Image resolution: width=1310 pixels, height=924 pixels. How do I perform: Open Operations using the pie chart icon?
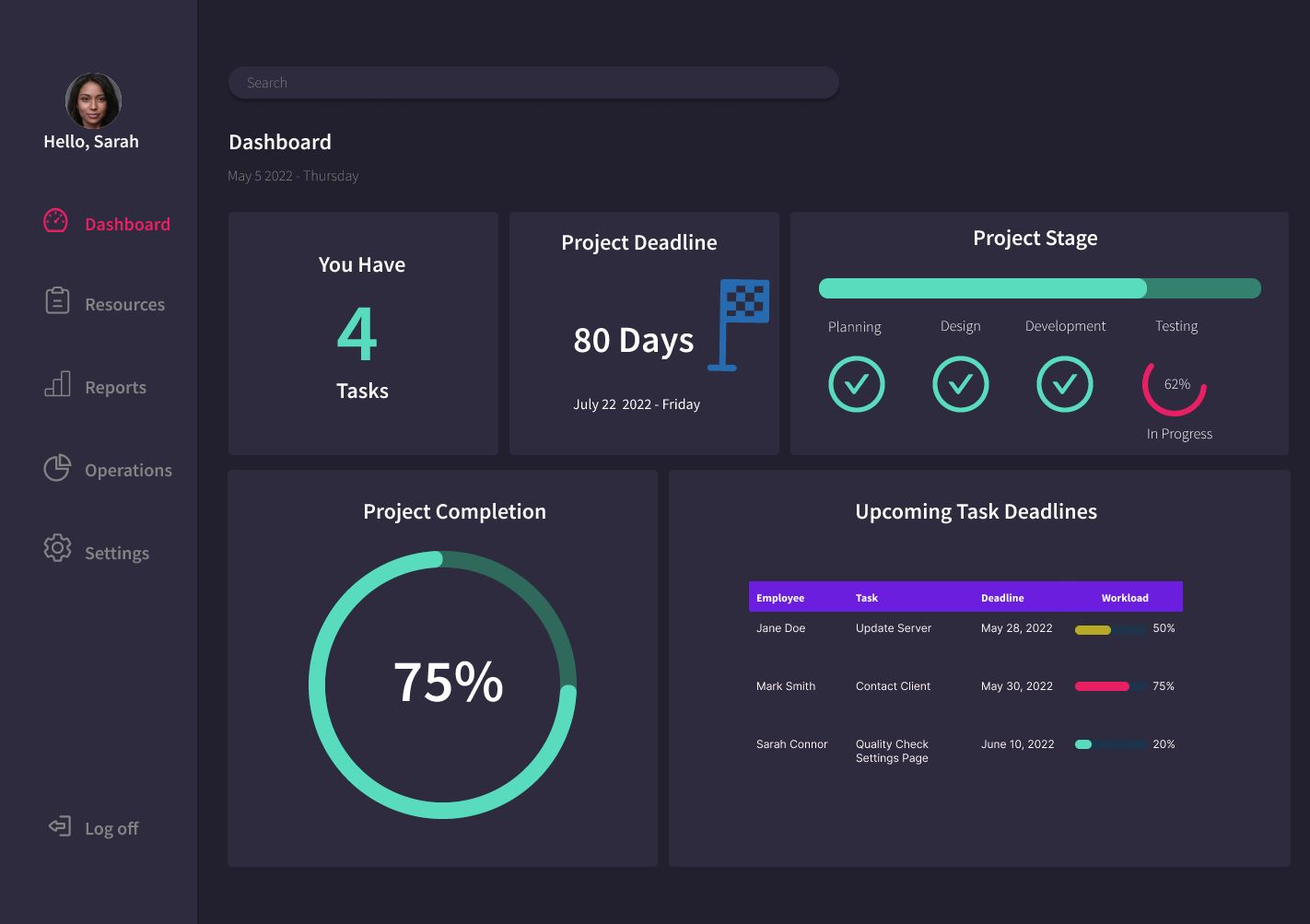click(x=56, y=467)
